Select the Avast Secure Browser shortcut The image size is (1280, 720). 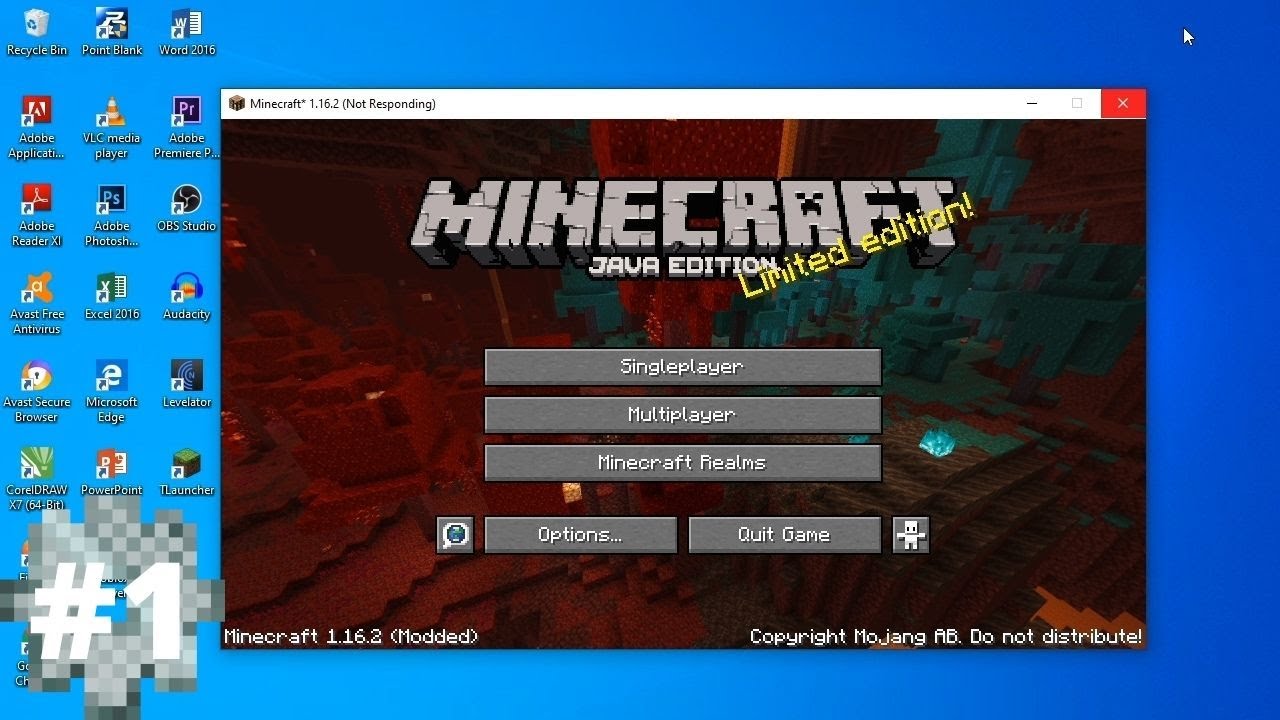[37, 392]
